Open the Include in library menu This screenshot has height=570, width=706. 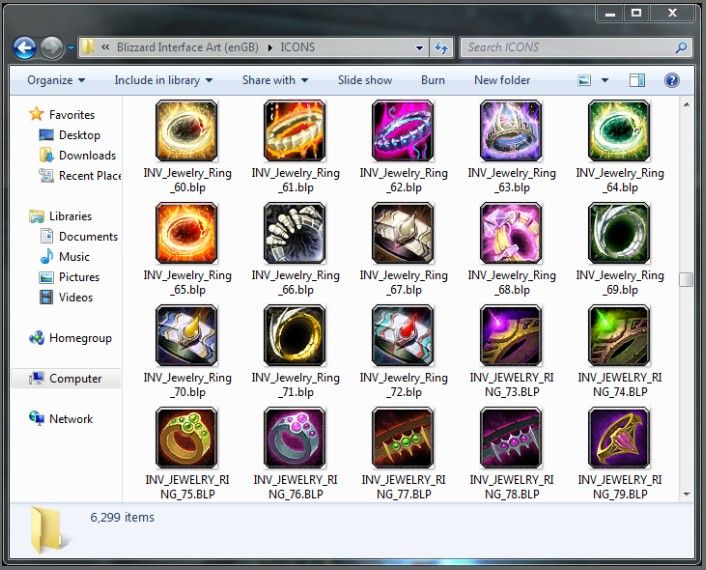pyautogui.click(x=163, y=80)
